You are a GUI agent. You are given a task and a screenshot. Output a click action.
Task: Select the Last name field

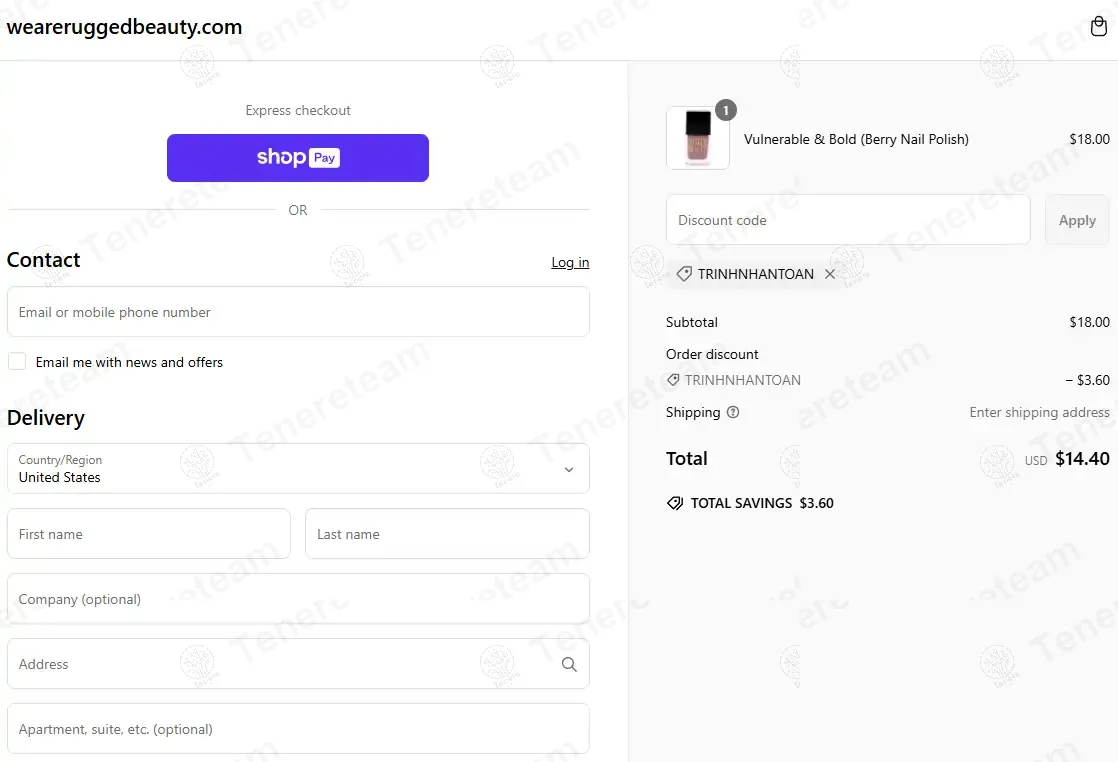point(447,534)
